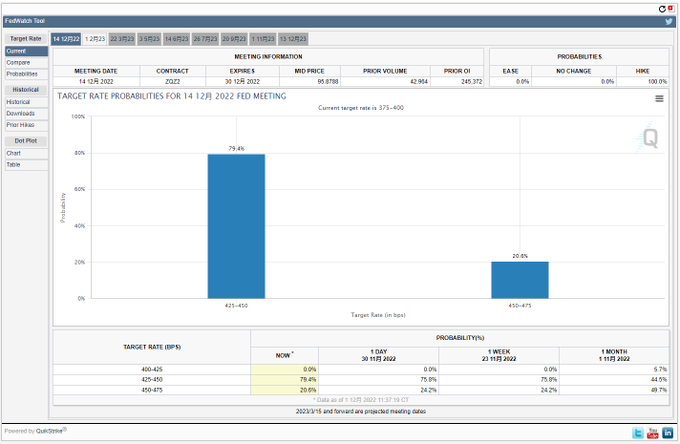This screenshot has height=444, width=680.
Task: Click the 450-475 probability bar
Action: 520,280
